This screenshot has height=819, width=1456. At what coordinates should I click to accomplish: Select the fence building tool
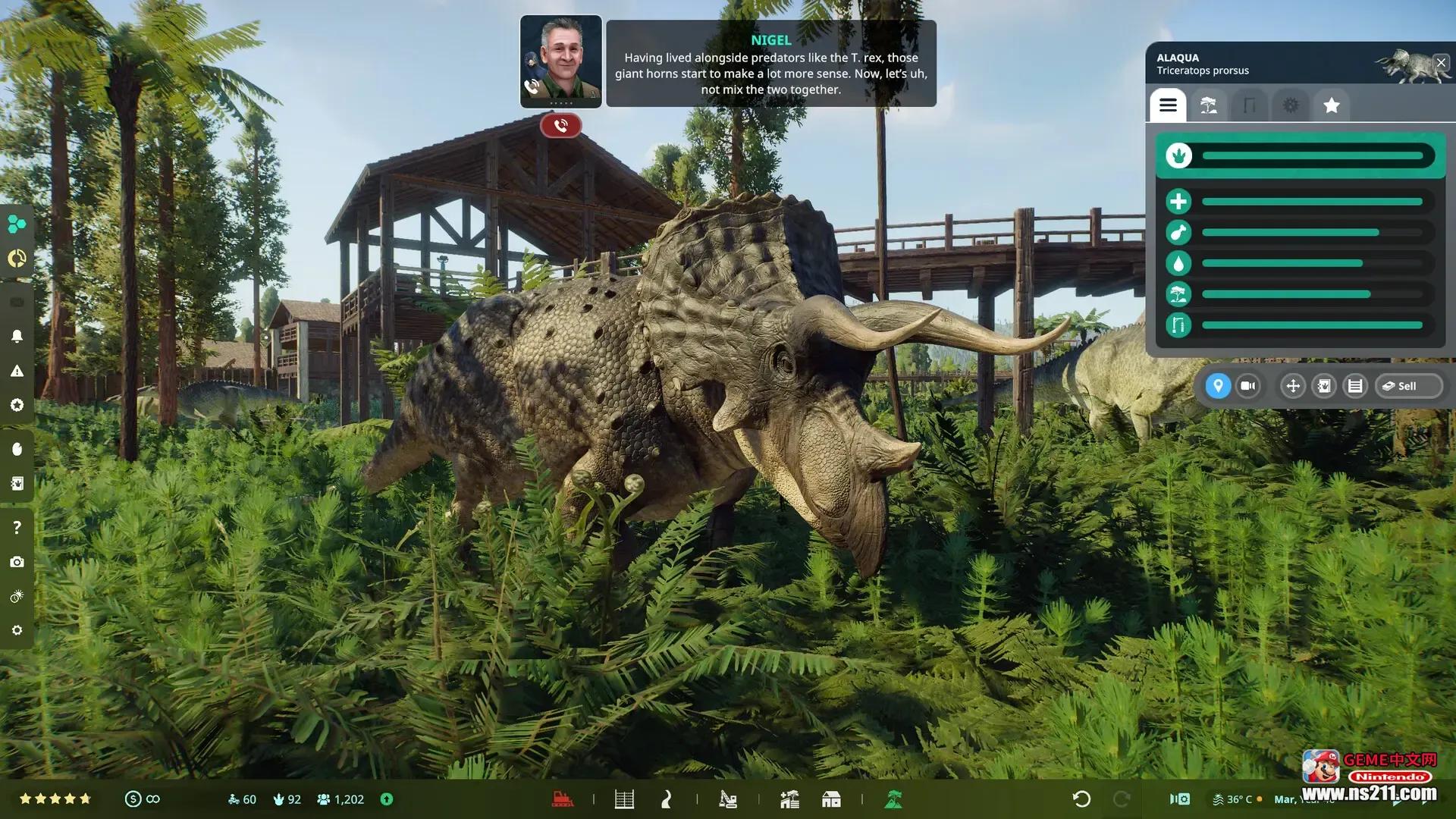624,799
